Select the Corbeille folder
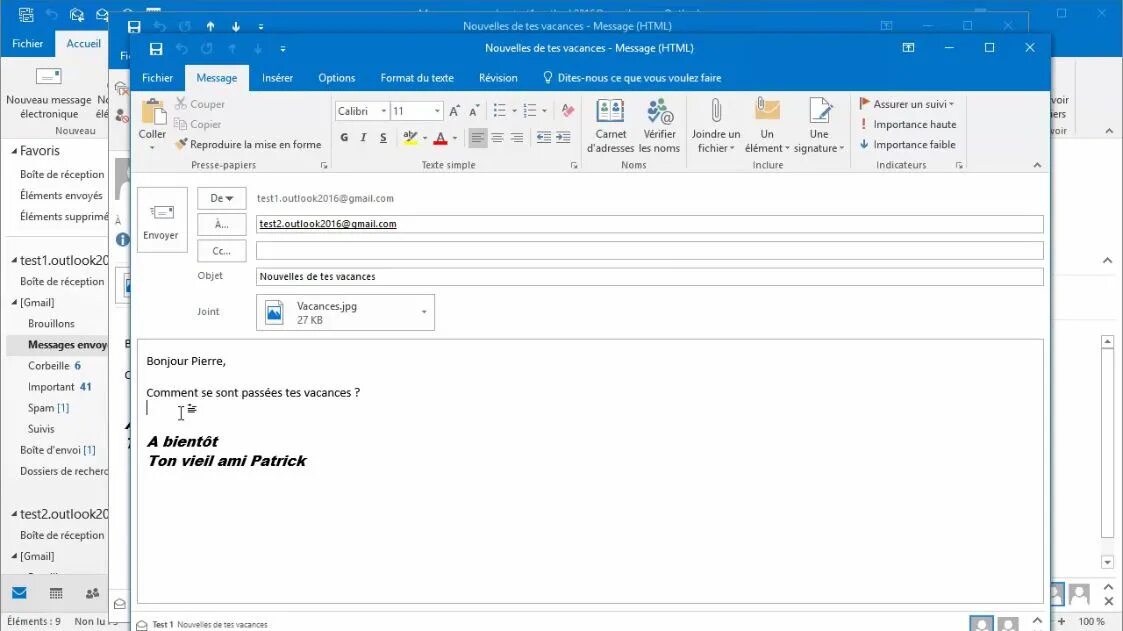Image resolution: width=1123 pixels, height=631 pixels. [x=49, y=365]
